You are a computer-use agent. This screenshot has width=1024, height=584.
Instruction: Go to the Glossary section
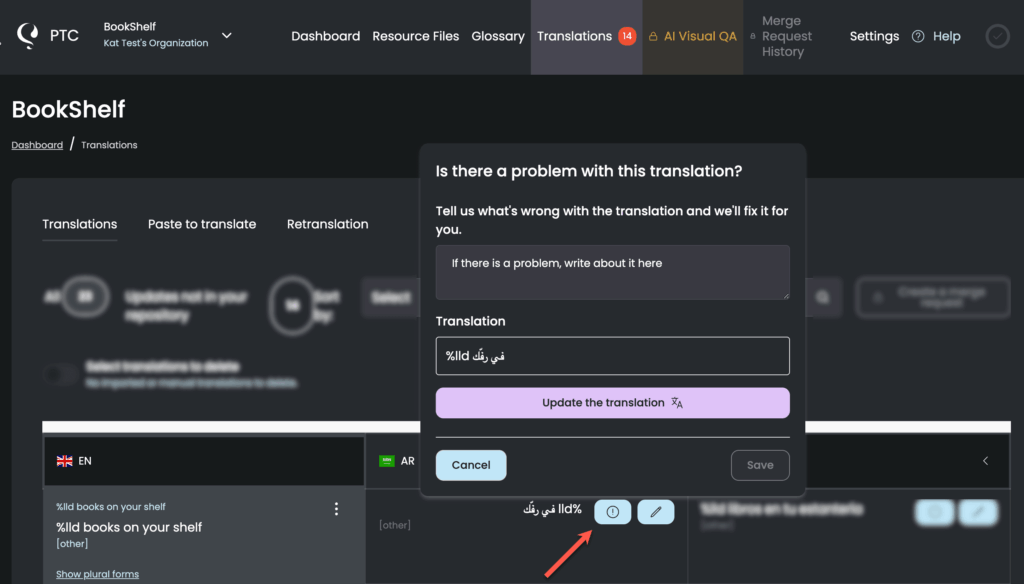coord(498,37)
